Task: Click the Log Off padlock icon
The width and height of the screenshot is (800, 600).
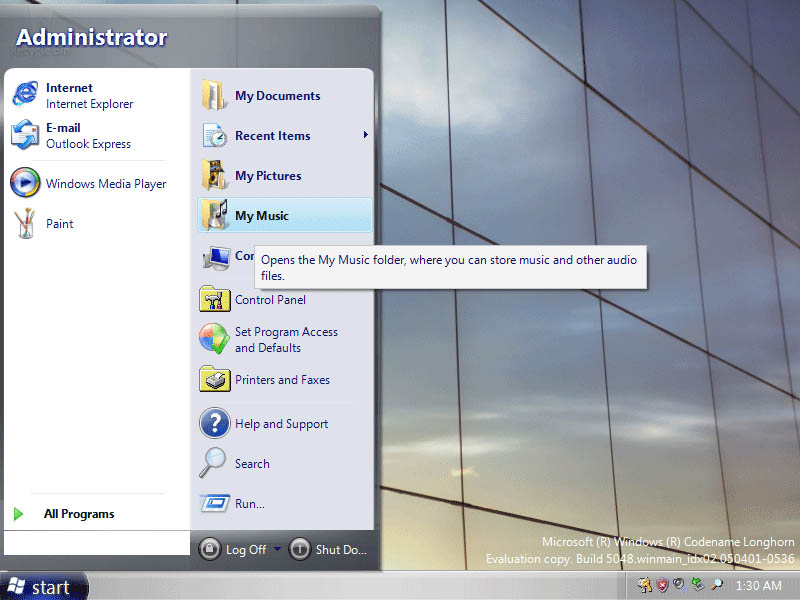Action: coord(209,549)
